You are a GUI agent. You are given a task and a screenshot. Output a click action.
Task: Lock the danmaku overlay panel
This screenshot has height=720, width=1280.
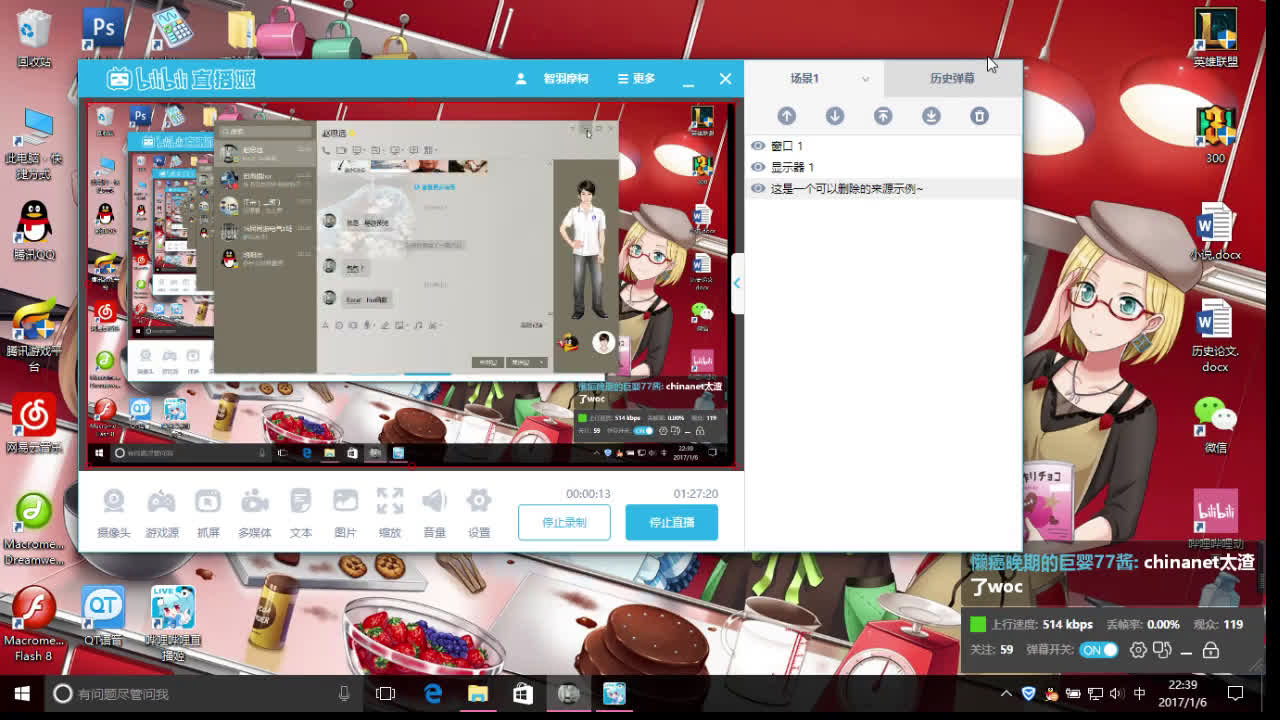click(x=1211, y=650)
